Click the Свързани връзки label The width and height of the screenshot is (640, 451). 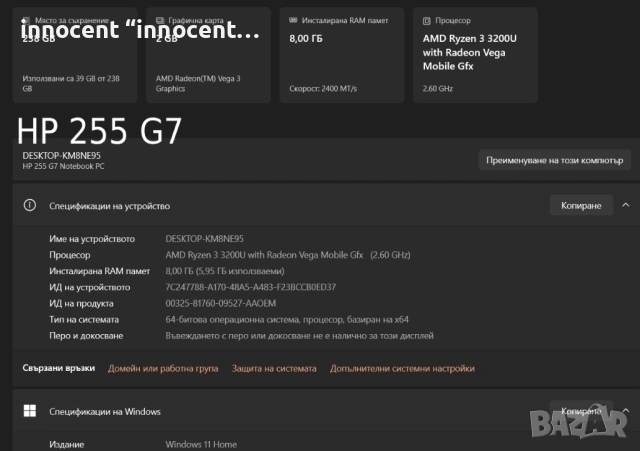(x=59, y=368)
